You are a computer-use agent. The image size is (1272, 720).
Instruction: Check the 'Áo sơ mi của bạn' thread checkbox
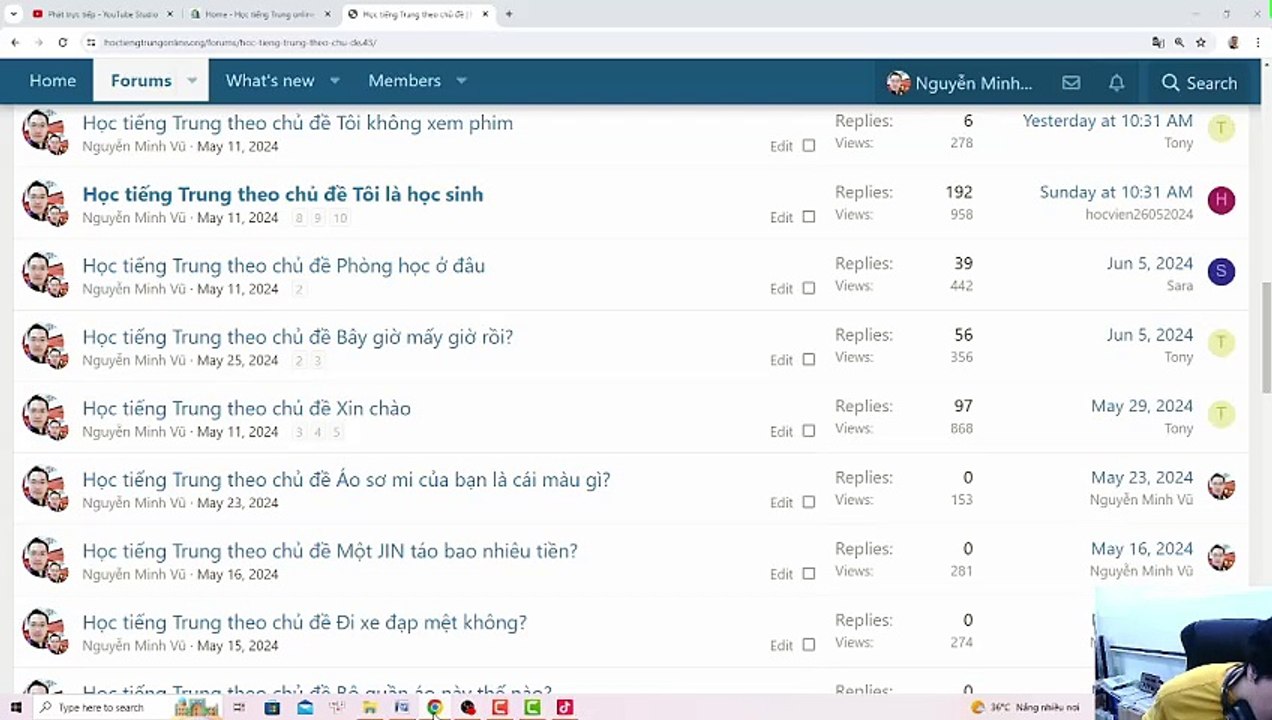[809, 502]
